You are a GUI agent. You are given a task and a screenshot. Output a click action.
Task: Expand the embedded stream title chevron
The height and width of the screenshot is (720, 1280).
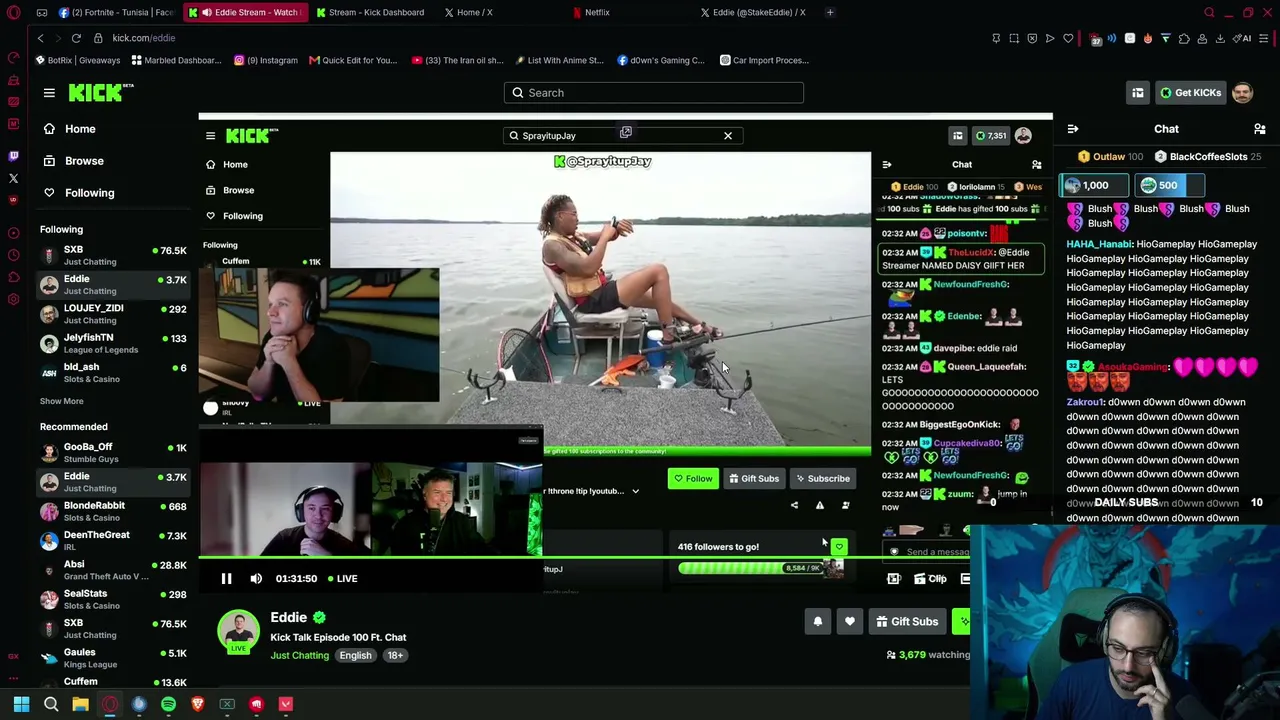point(635,492)
